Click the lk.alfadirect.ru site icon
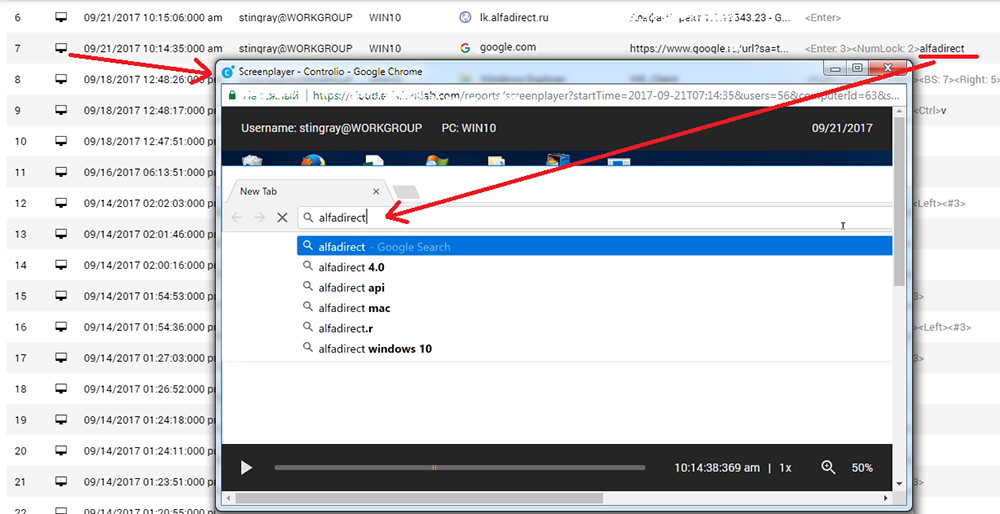 click(x=465, y=18)
